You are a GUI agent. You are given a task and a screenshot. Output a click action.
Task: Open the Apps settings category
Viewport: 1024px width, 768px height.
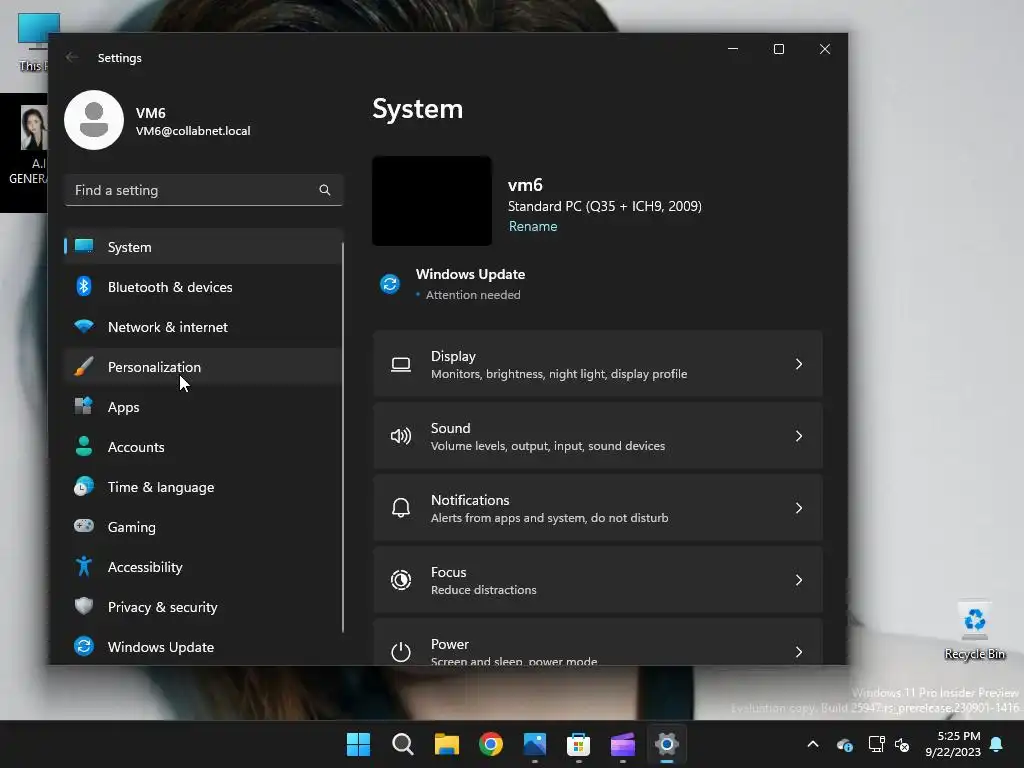pyautogui.click(x=203, y=407)
